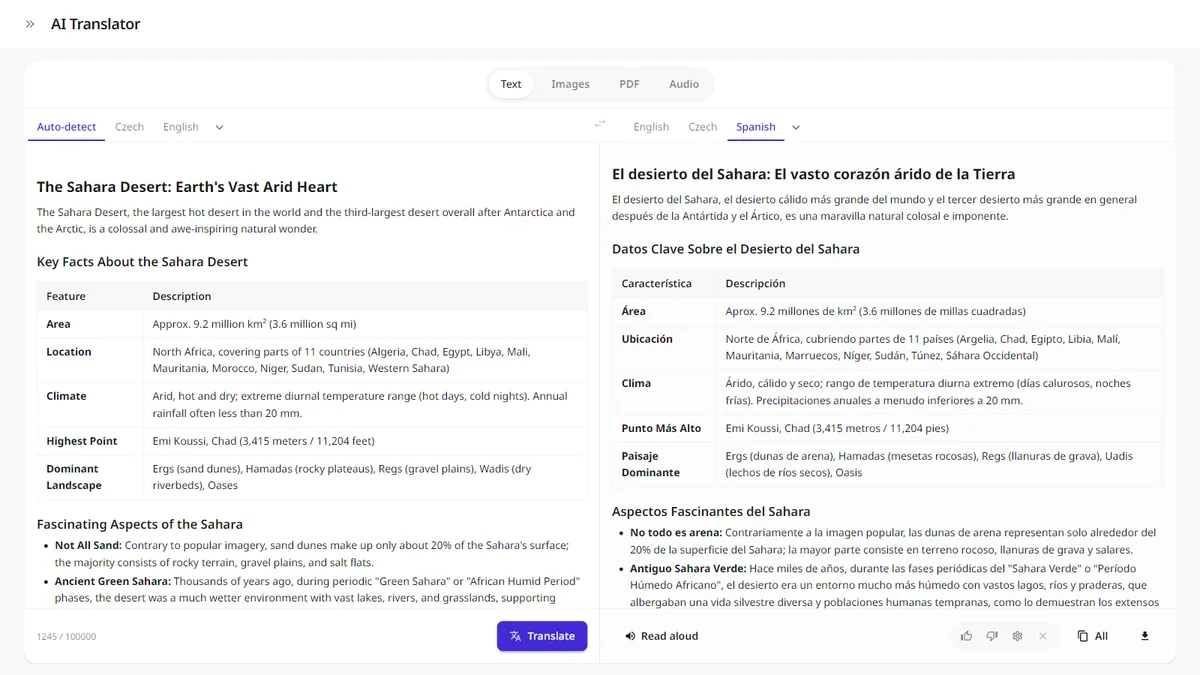Viewport: 1200px width, 675px height.
Task: Click thumbs up feedback icon
Action: pyautogui.click(x=966, y=636)
